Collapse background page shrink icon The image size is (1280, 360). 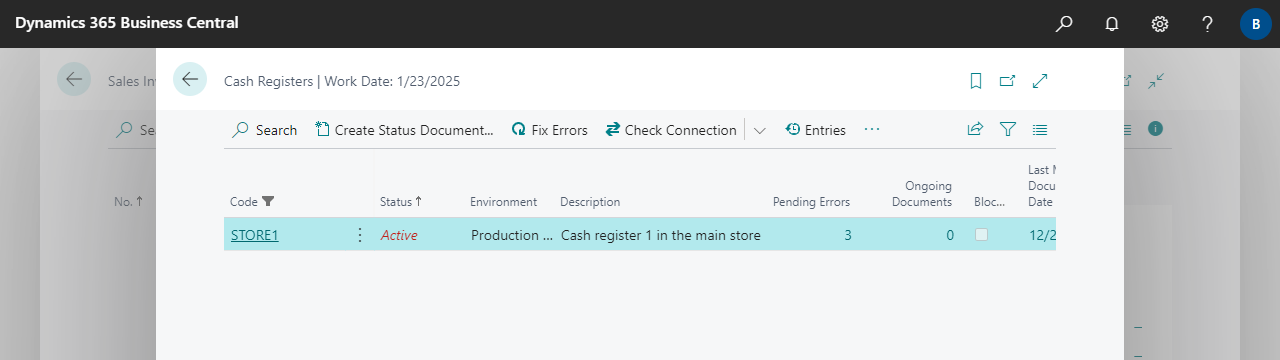(x=1156, y=81)
